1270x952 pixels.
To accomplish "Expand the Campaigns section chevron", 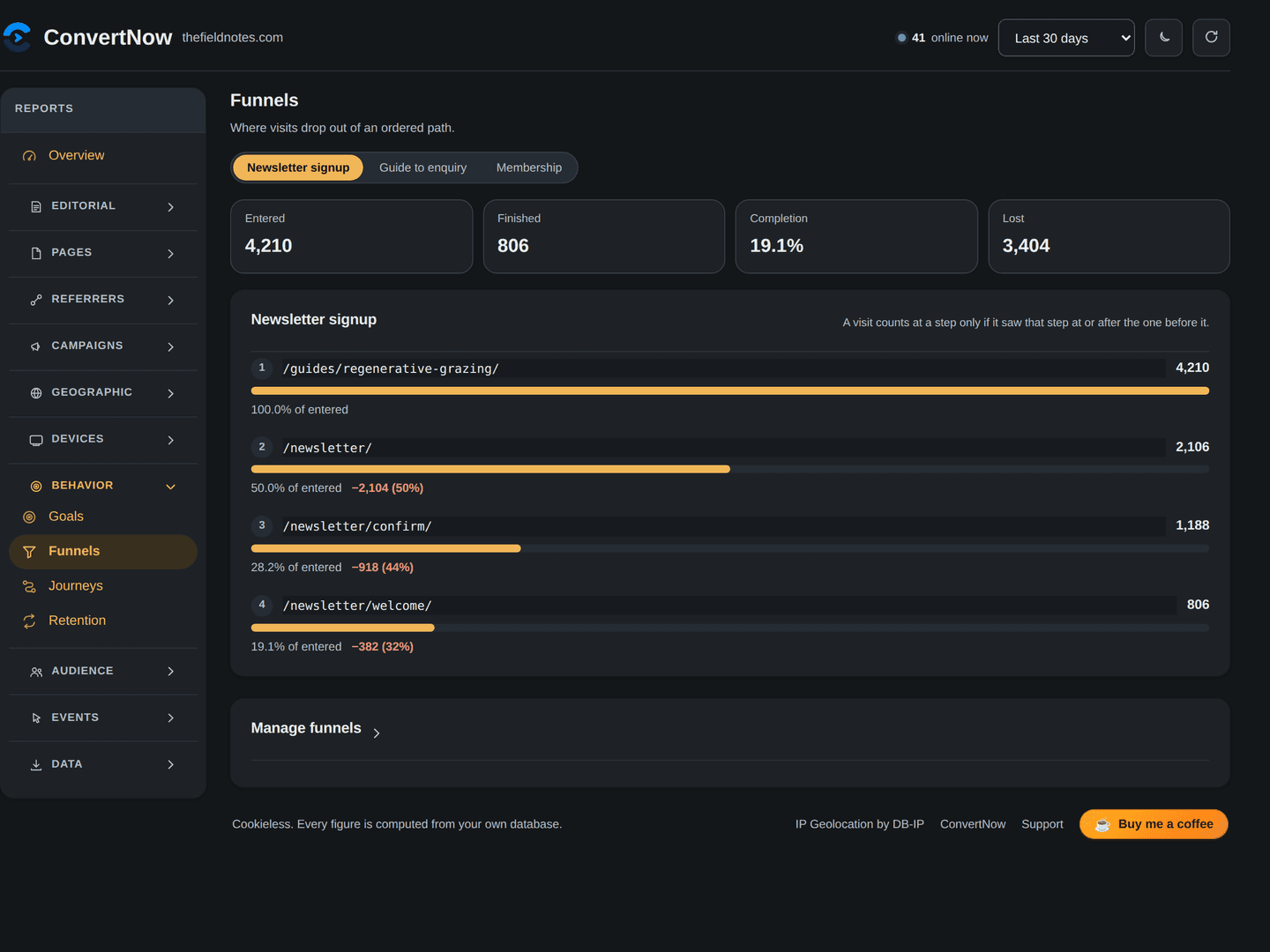I will click(x=170, y=347).
